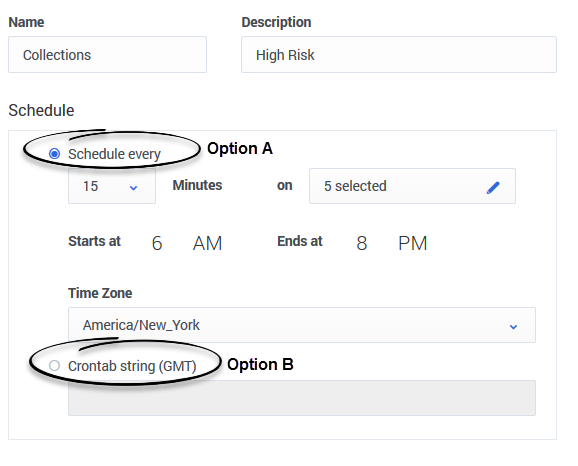The height and width of the screenshot is (466, 578).
Task: Click the chevron arrow in the Time Zone box
Action: 513,327
